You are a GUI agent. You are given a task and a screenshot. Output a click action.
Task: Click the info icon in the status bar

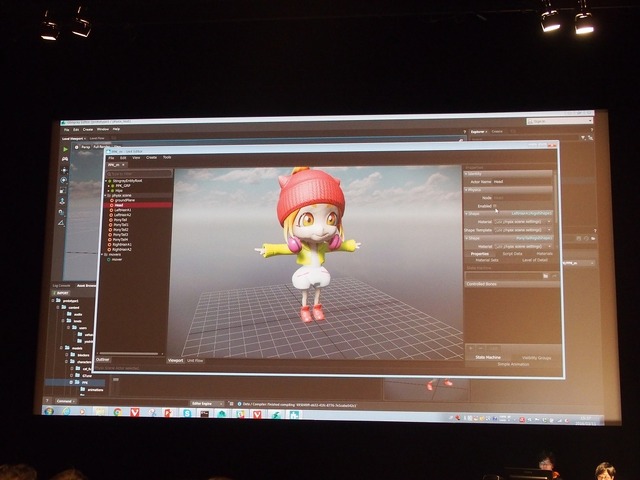click(x=240, y=404)
